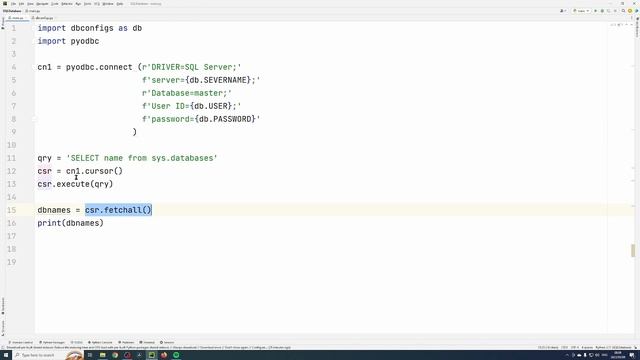Open the Services tool window
The width and height of the screenshot is (640, 360).
point(167,342)
